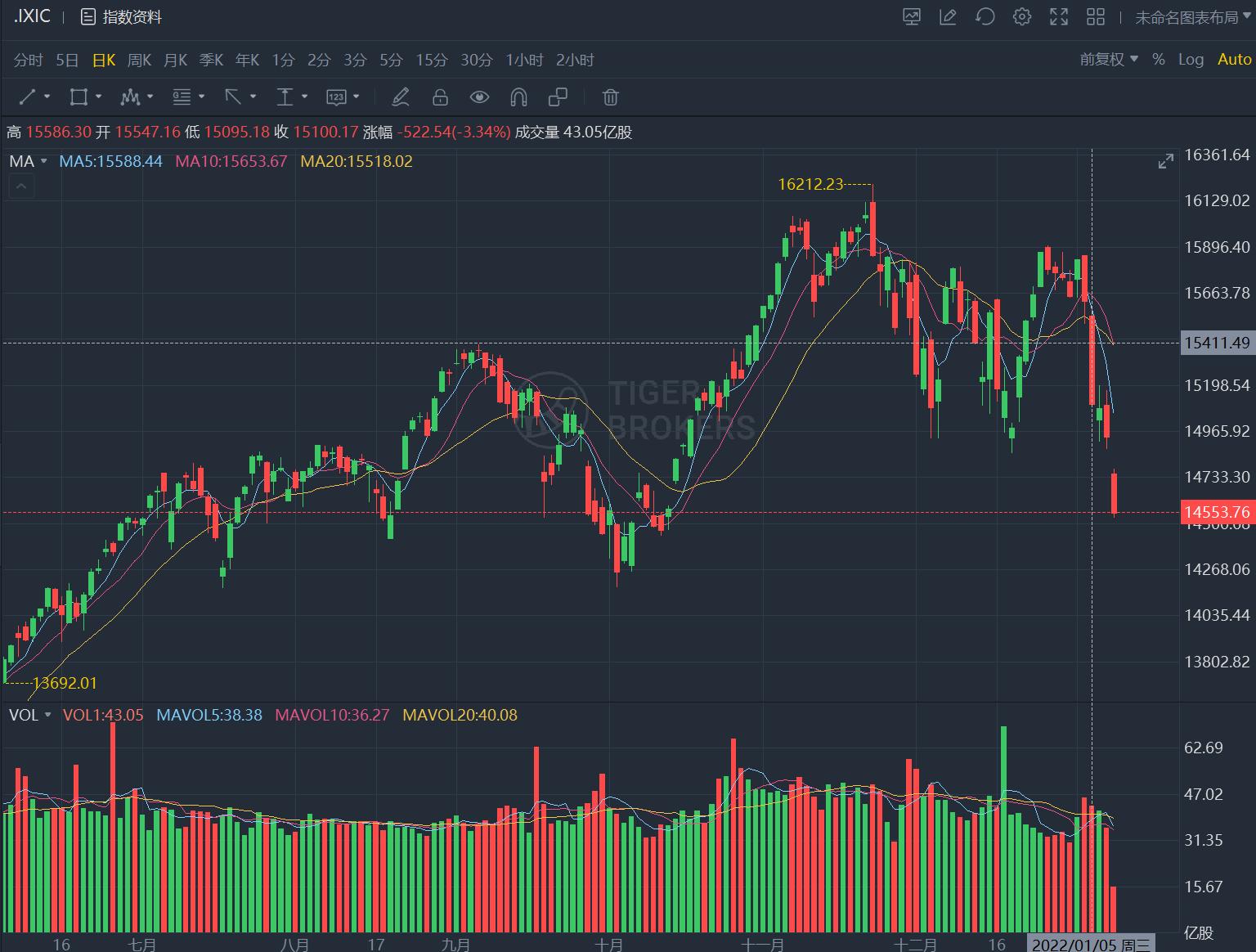Toggle drawings visibility eye icon
This screenshot has height=952, width=1256.
click(479, 97)
